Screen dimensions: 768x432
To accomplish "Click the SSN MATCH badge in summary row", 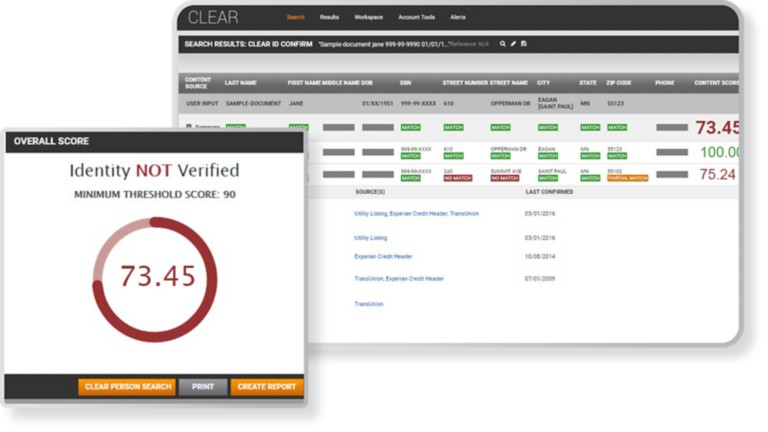I will pyautogui.click(x=410, y=127).
